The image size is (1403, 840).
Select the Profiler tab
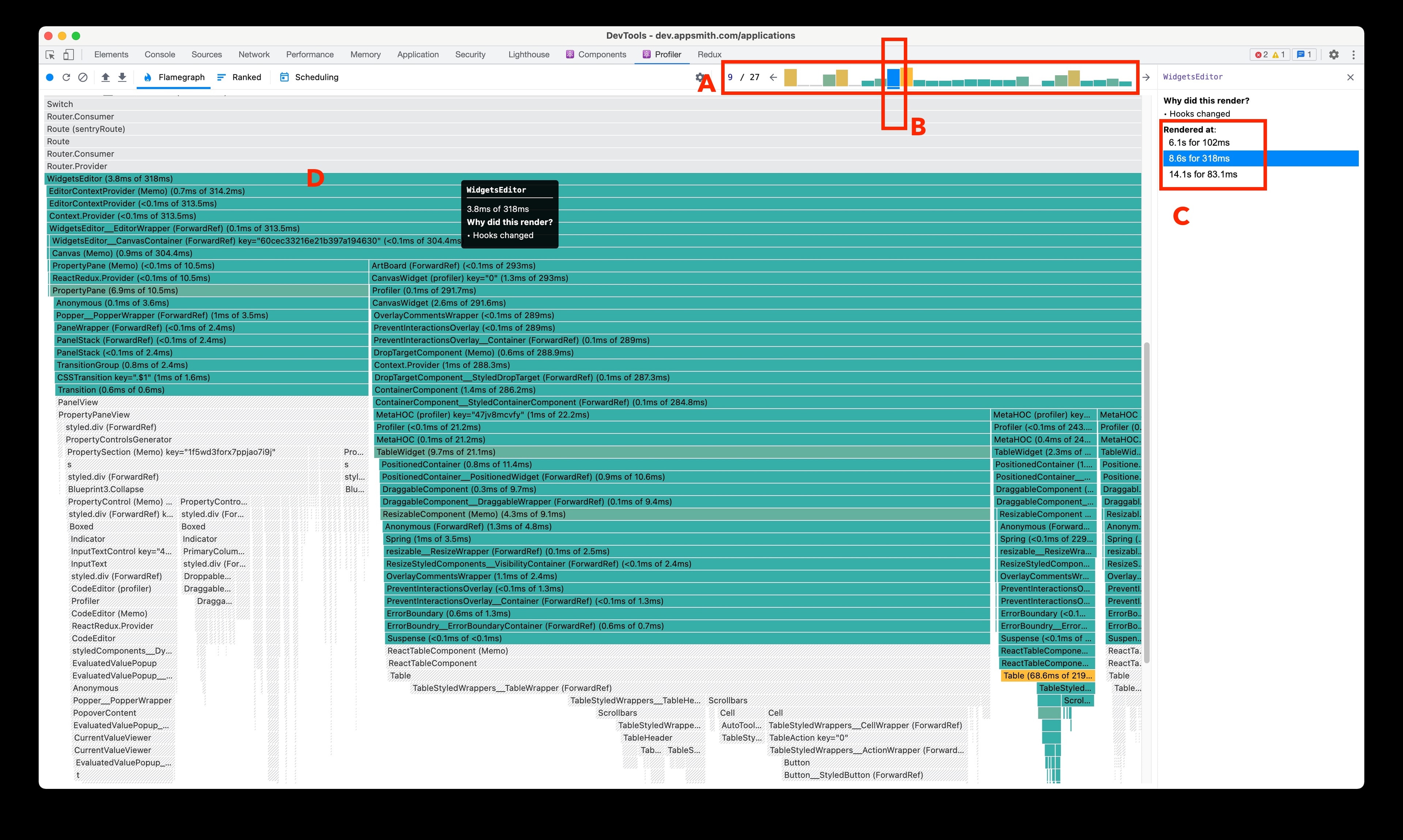tap(662, 55)
